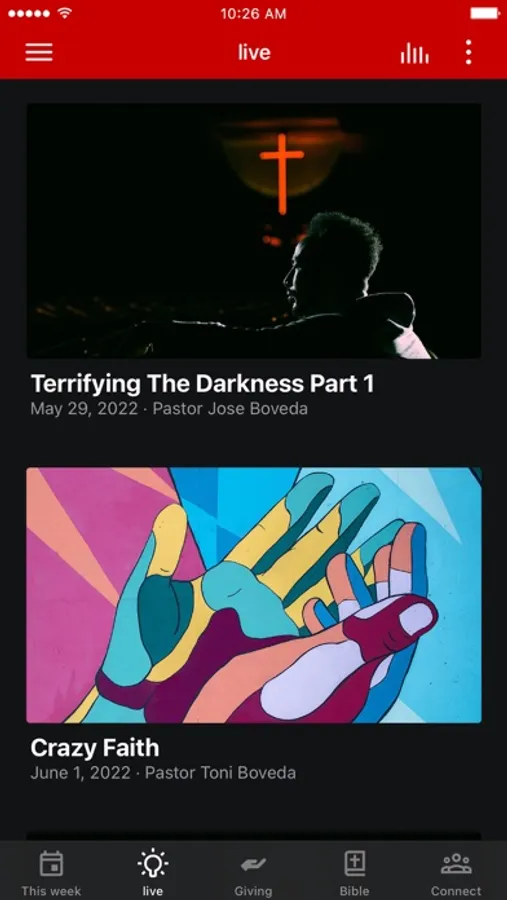
Task: Open Terrifying The Darkness Part 1 title
Action: pos(202,383)
